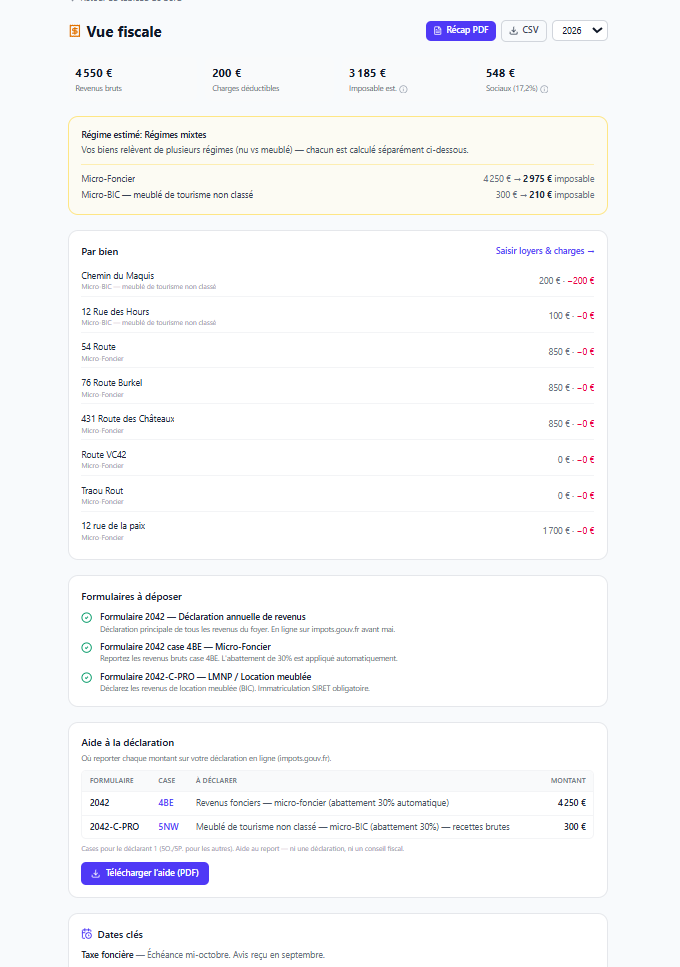Click check icon beside Formulaire 2042 Déclaration annuelle
This screenshot has width=680, height=967.
[x=87, y=617]
